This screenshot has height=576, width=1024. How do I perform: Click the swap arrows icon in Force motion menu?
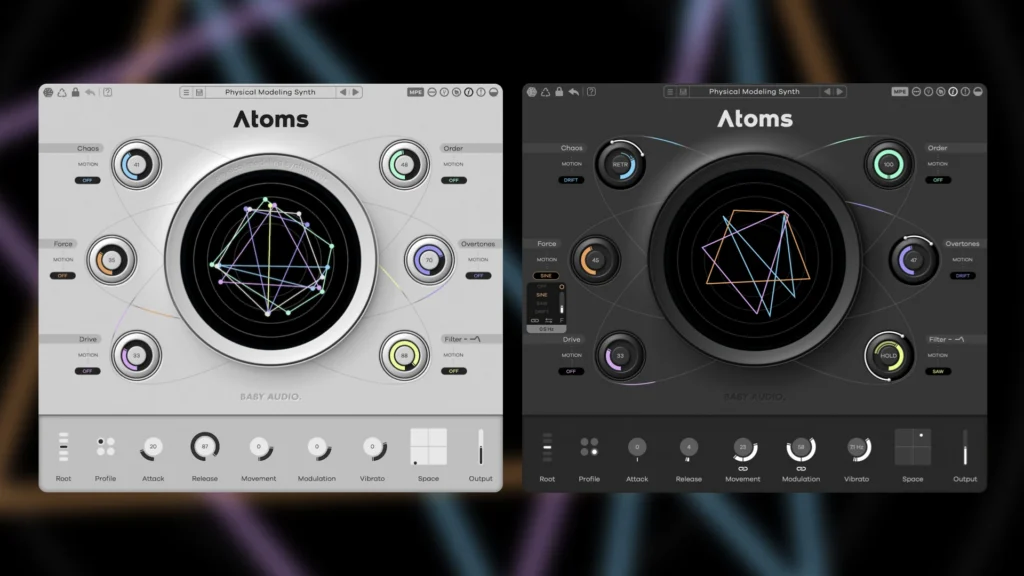[x=549, y=321]
